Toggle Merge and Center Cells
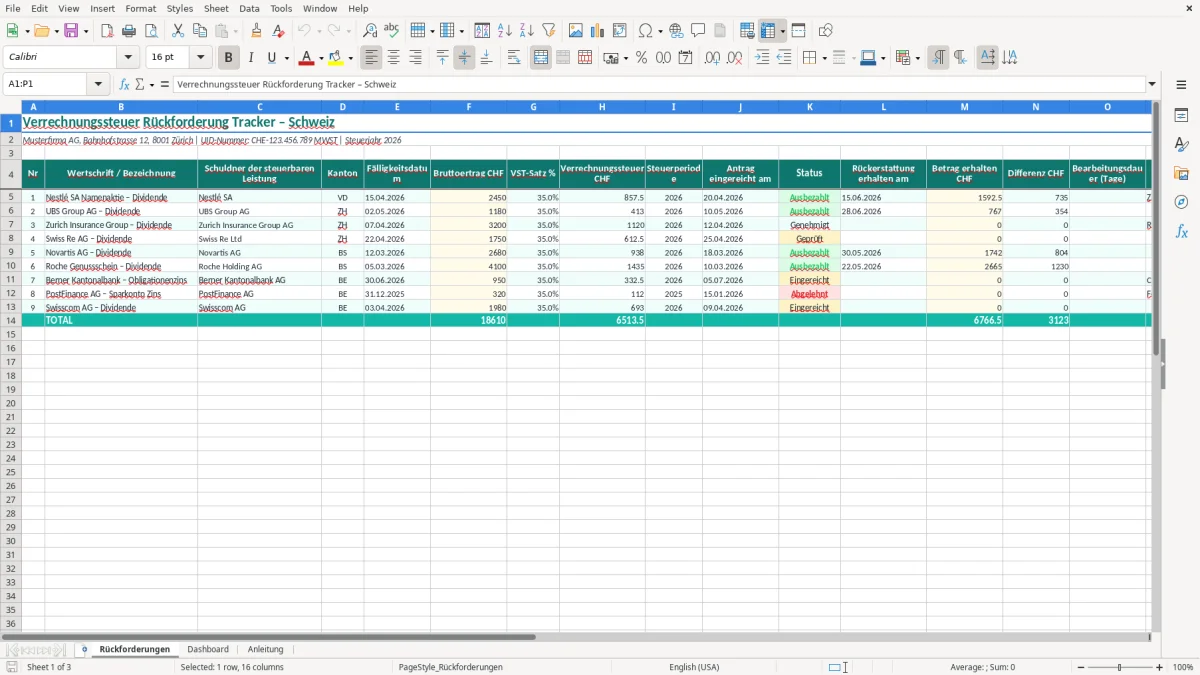Viewport: 1200px width, 675px height. [x=541, y=58]
